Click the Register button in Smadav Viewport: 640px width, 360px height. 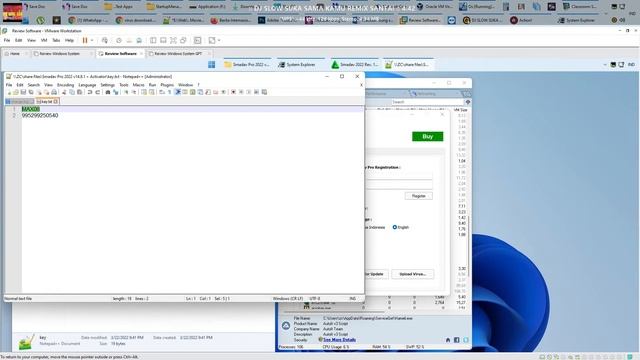418,196
